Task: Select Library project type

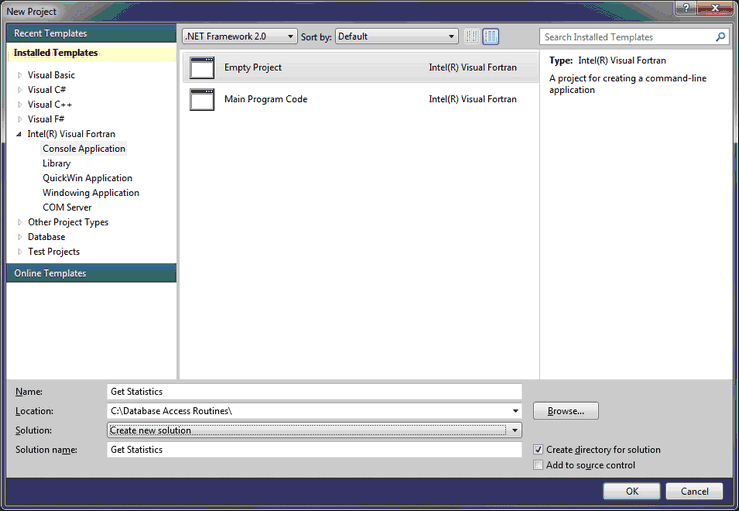Action: pyautogui.click(x=57, y=164)
